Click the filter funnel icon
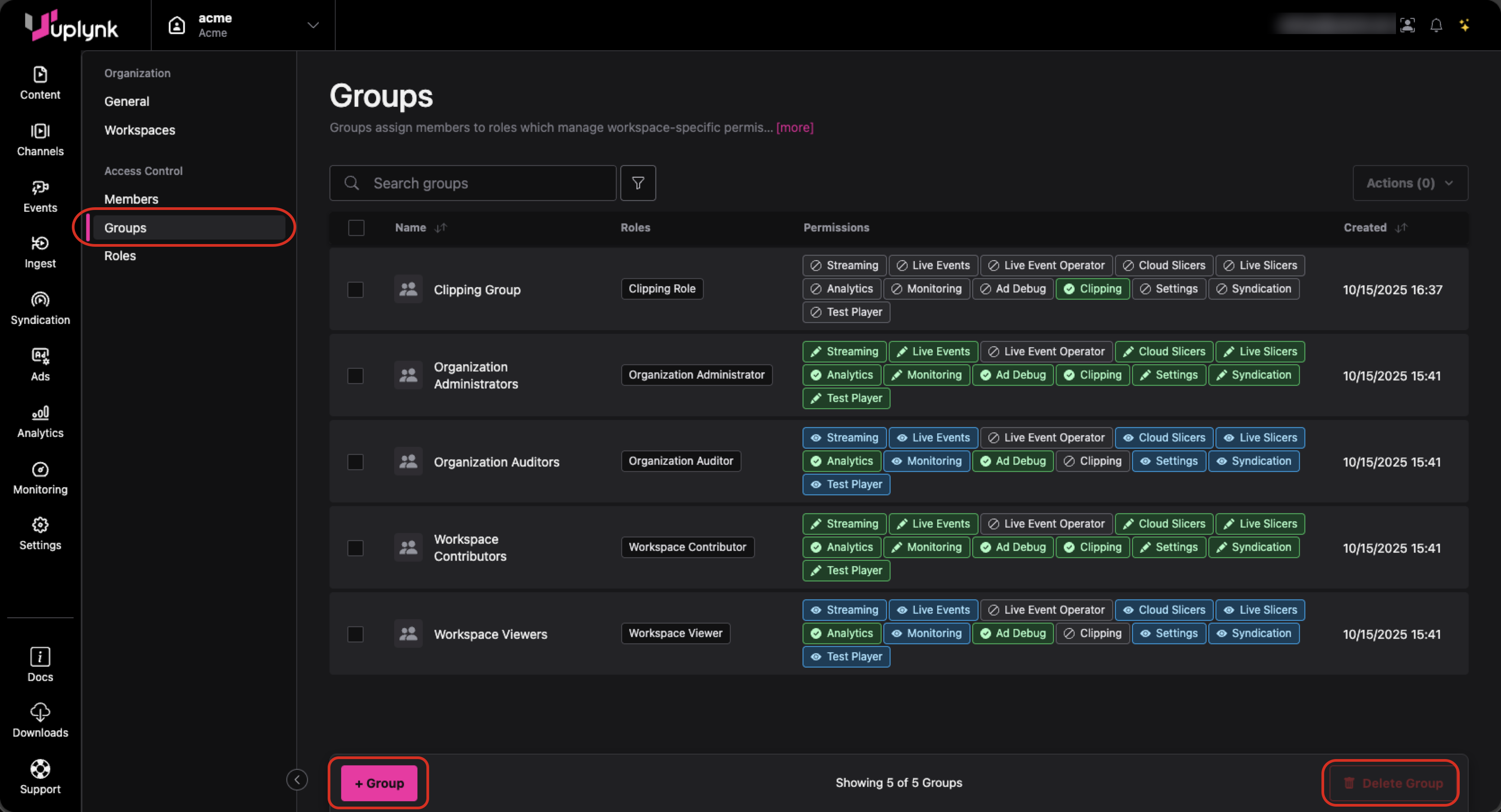 pos(637,183)
